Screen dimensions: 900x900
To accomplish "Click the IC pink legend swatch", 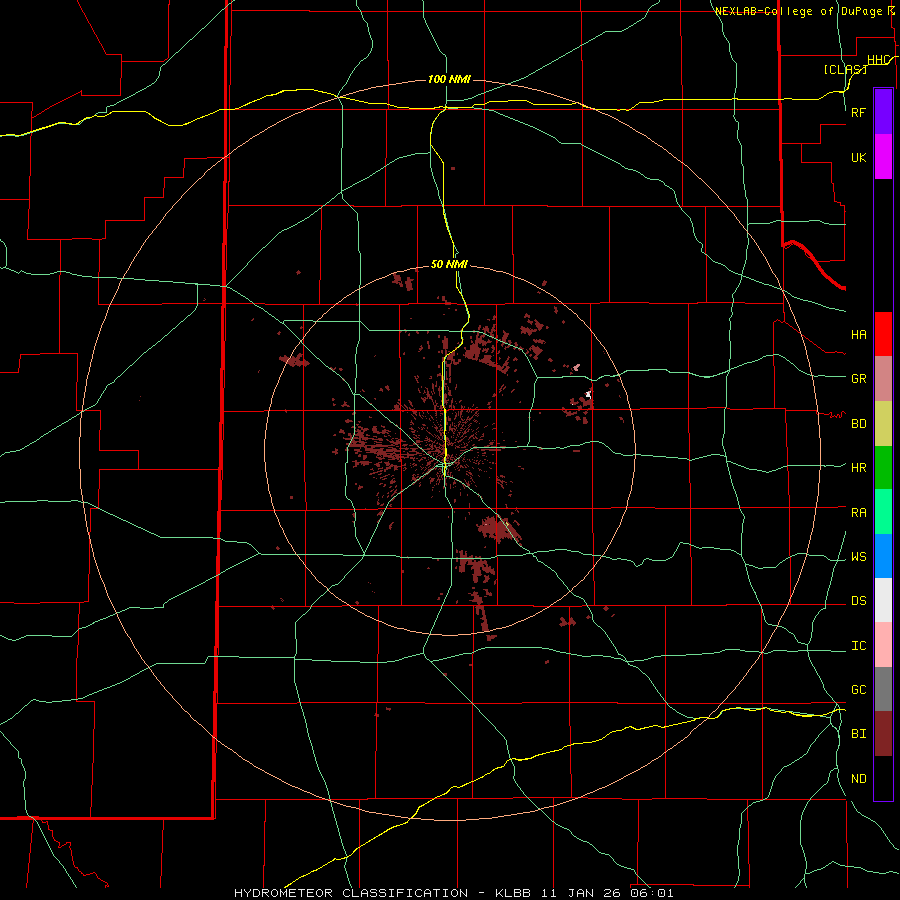I will click(x=883, y=645).
